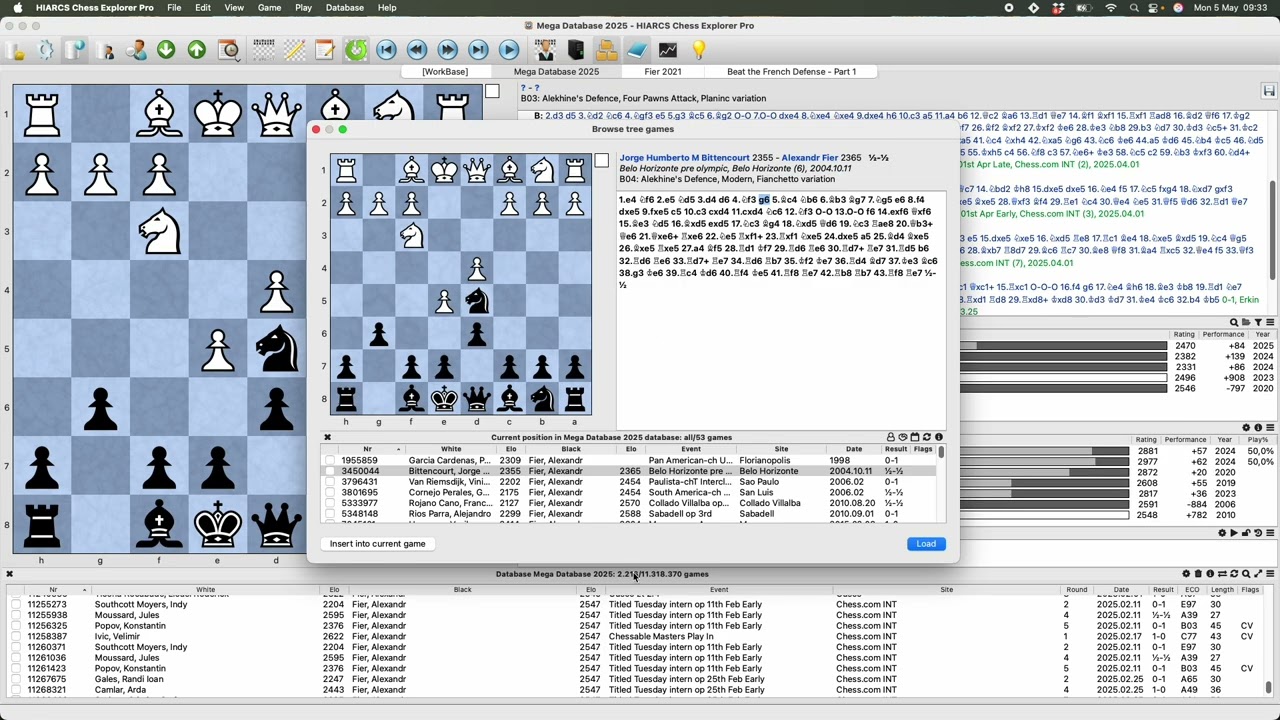Sort Browse tree games by Result column

point(896,449)
